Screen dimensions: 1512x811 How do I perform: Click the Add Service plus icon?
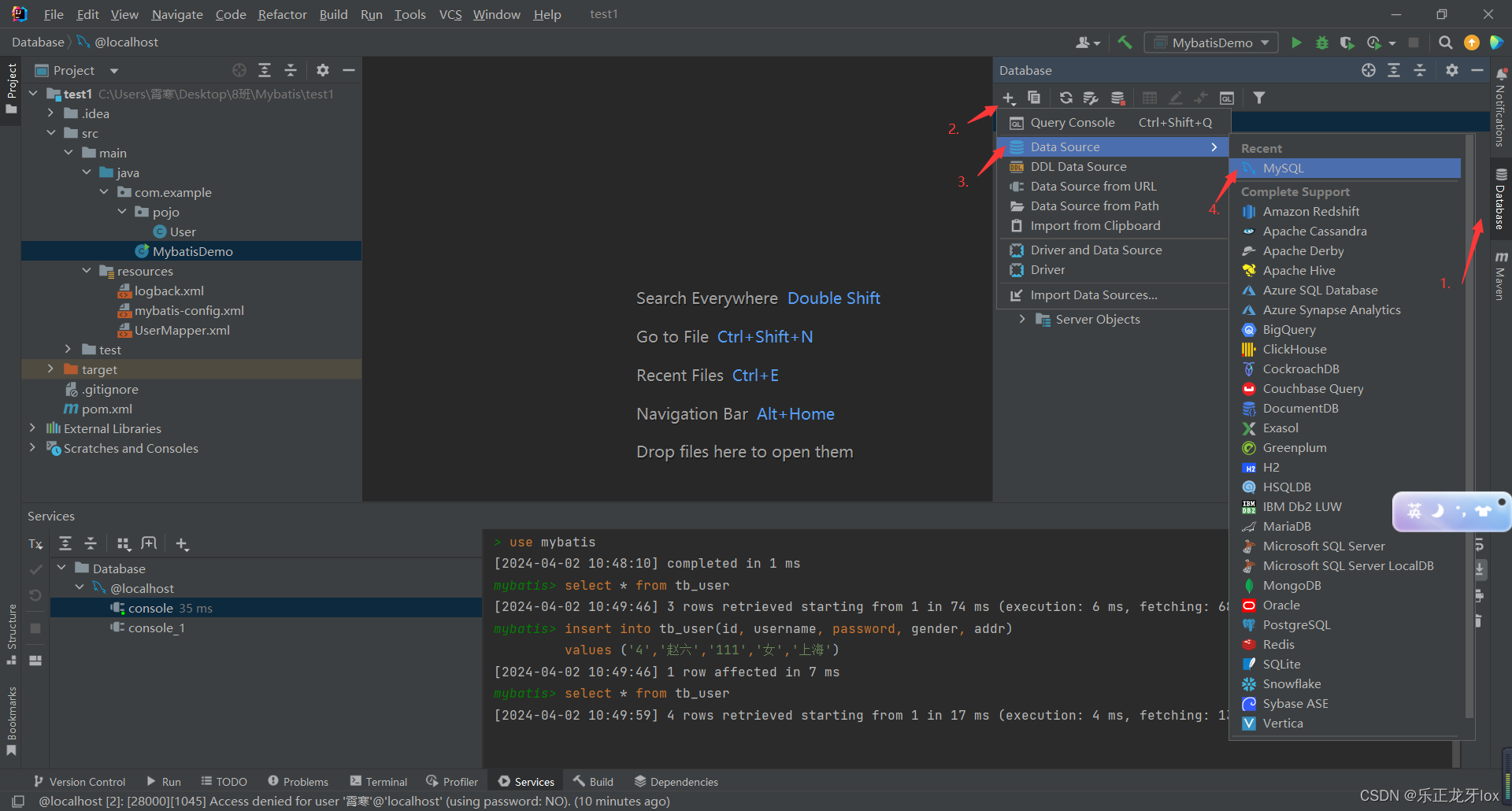(182, 543)
